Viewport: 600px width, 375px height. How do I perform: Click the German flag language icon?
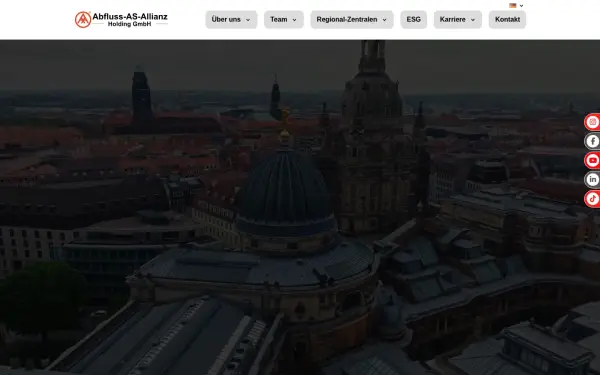pyautogui.click(x=513, y=5)
